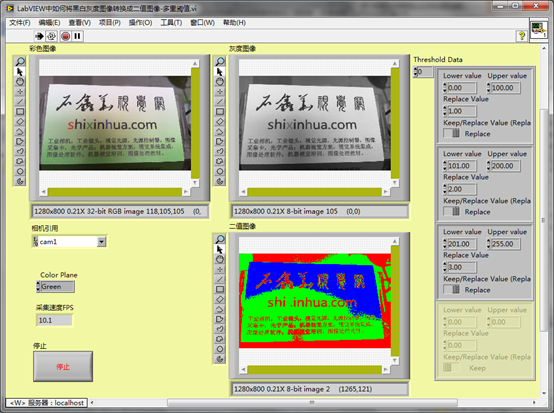Pause execution with the toolbar pause icon
554x413 pixels.
(77, 36)
